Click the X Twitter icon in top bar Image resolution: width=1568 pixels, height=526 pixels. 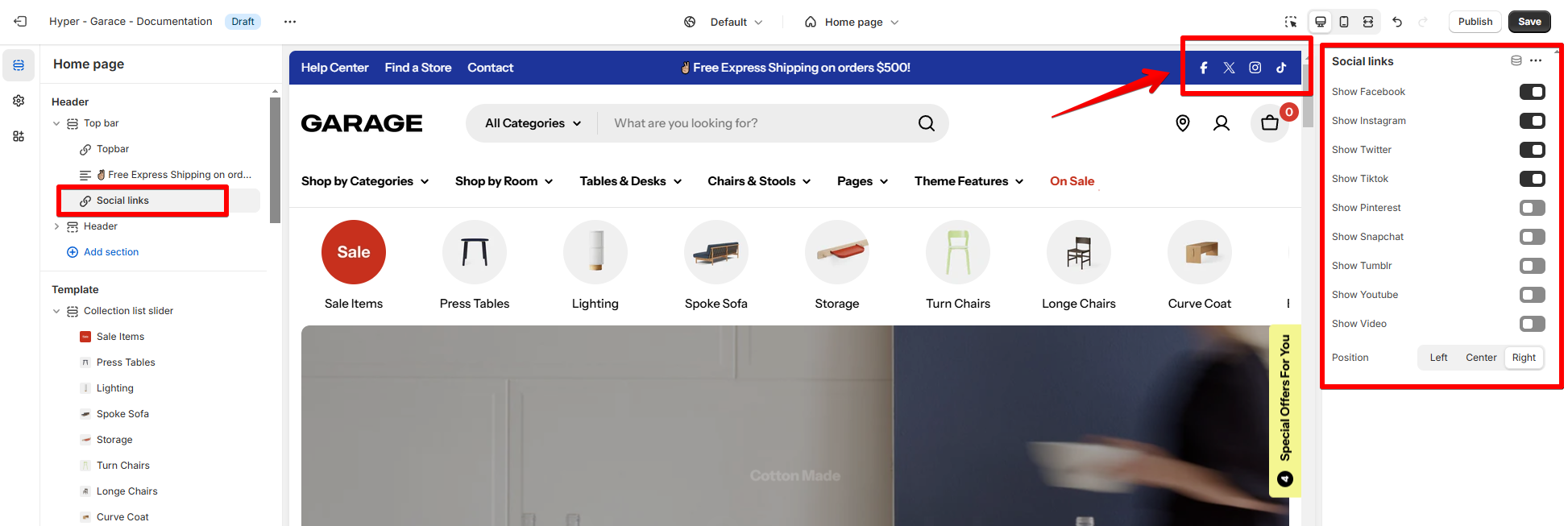[1229, 68]
